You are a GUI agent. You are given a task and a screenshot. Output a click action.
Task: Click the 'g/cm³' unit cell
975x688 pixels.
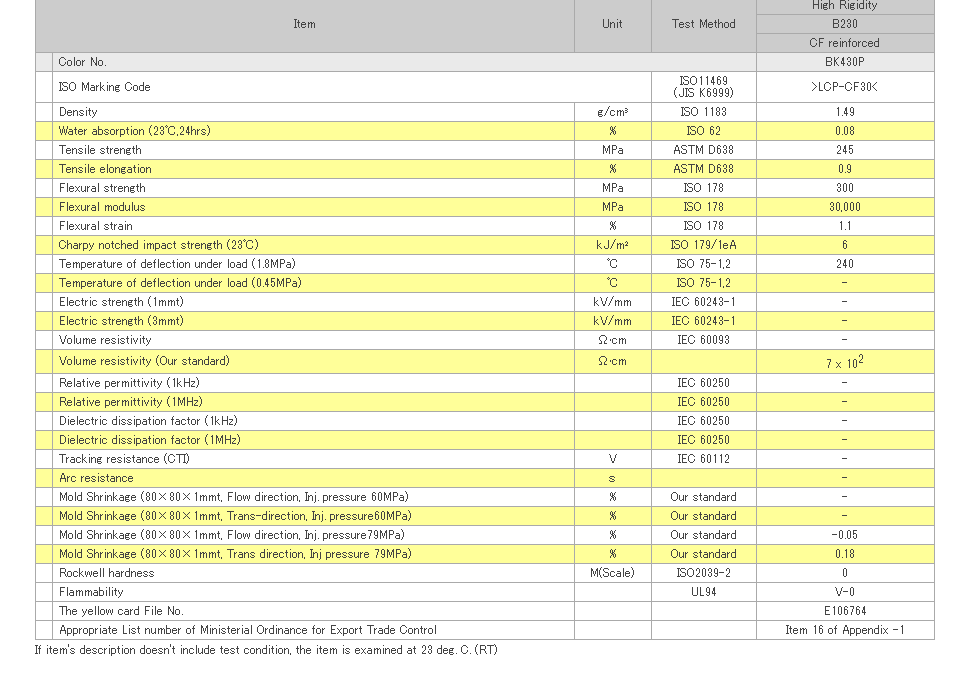(x=612, y=112)
